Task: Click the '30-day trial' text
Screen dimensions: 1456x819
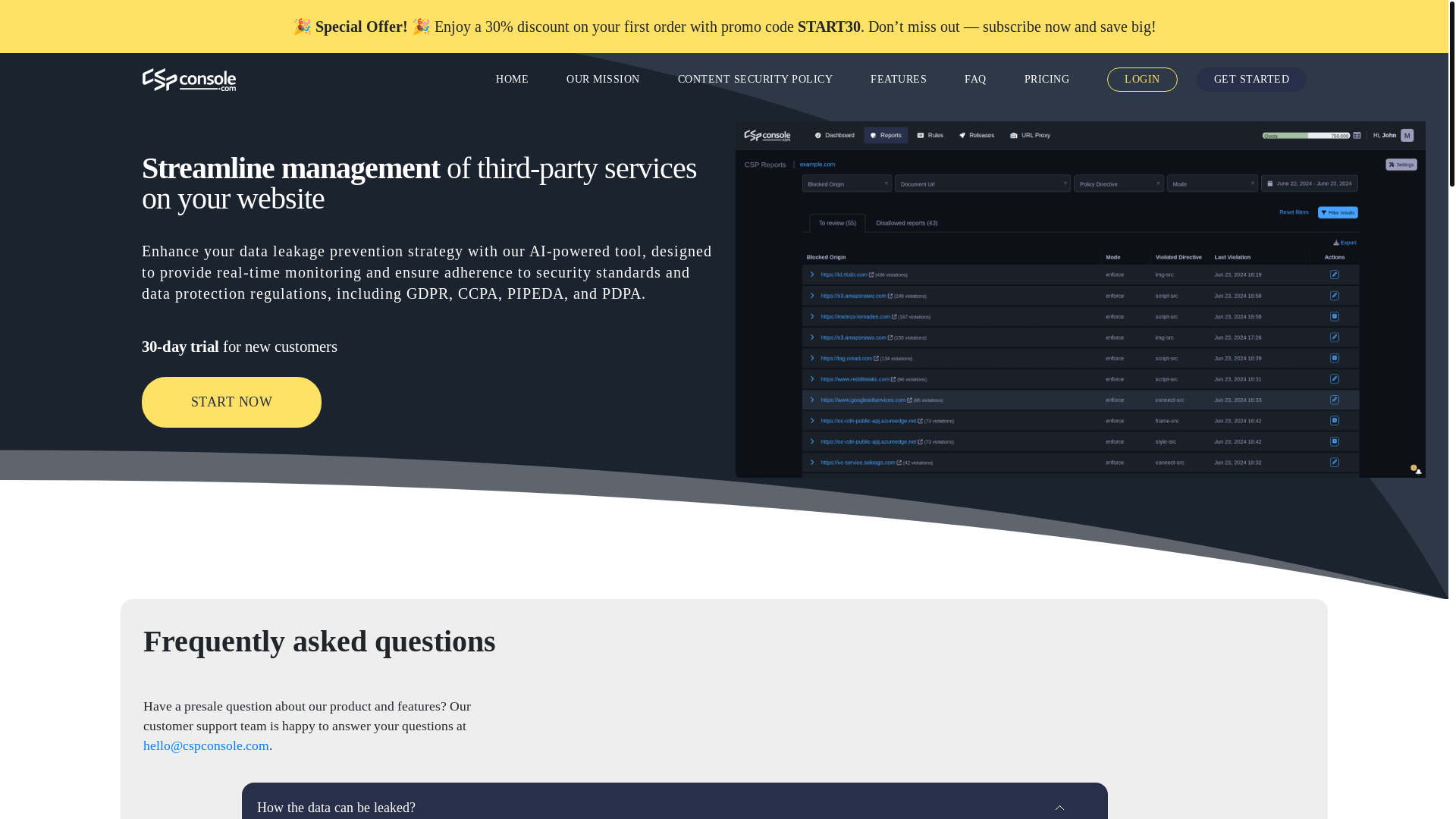Action: pyautogui.click(x=180, y=347)
